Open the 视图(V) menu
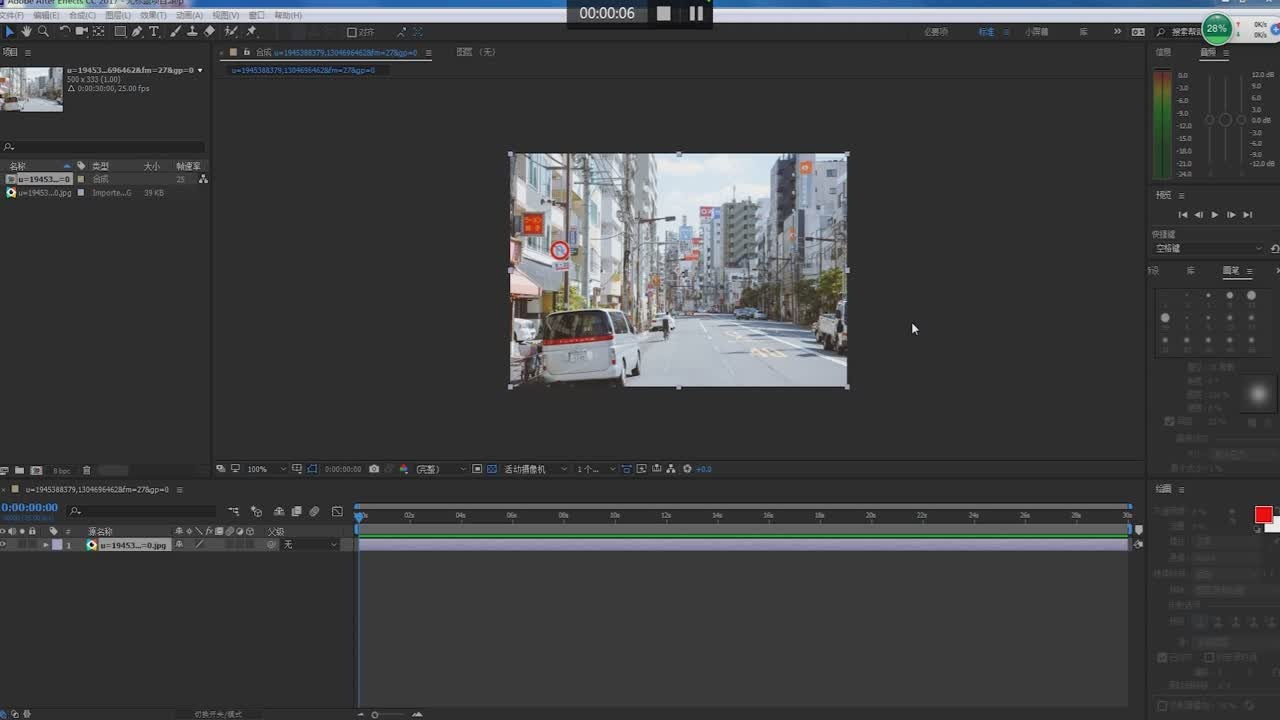The image size is (1280, 720). 225,16
